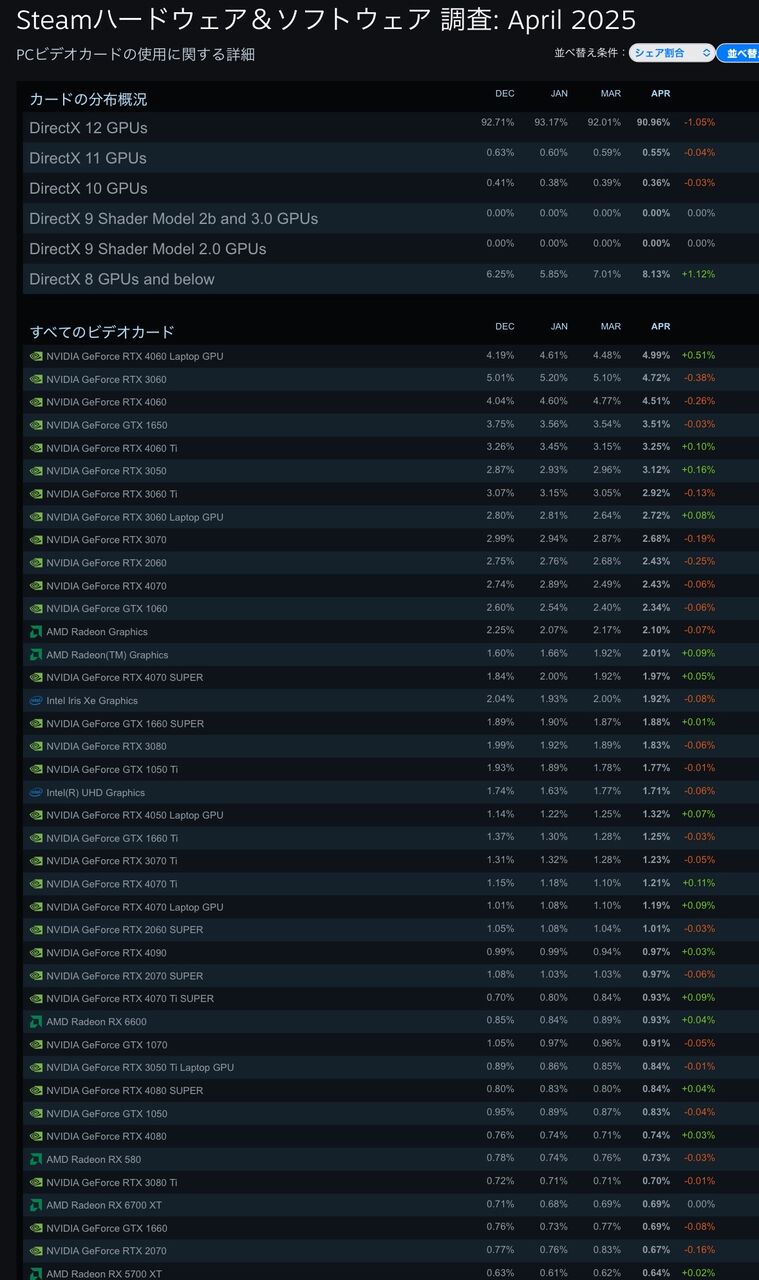759x1280 pixels.
Task: Click AMD logo beside Radeon RX 6600
Action: click(36, 1021)
